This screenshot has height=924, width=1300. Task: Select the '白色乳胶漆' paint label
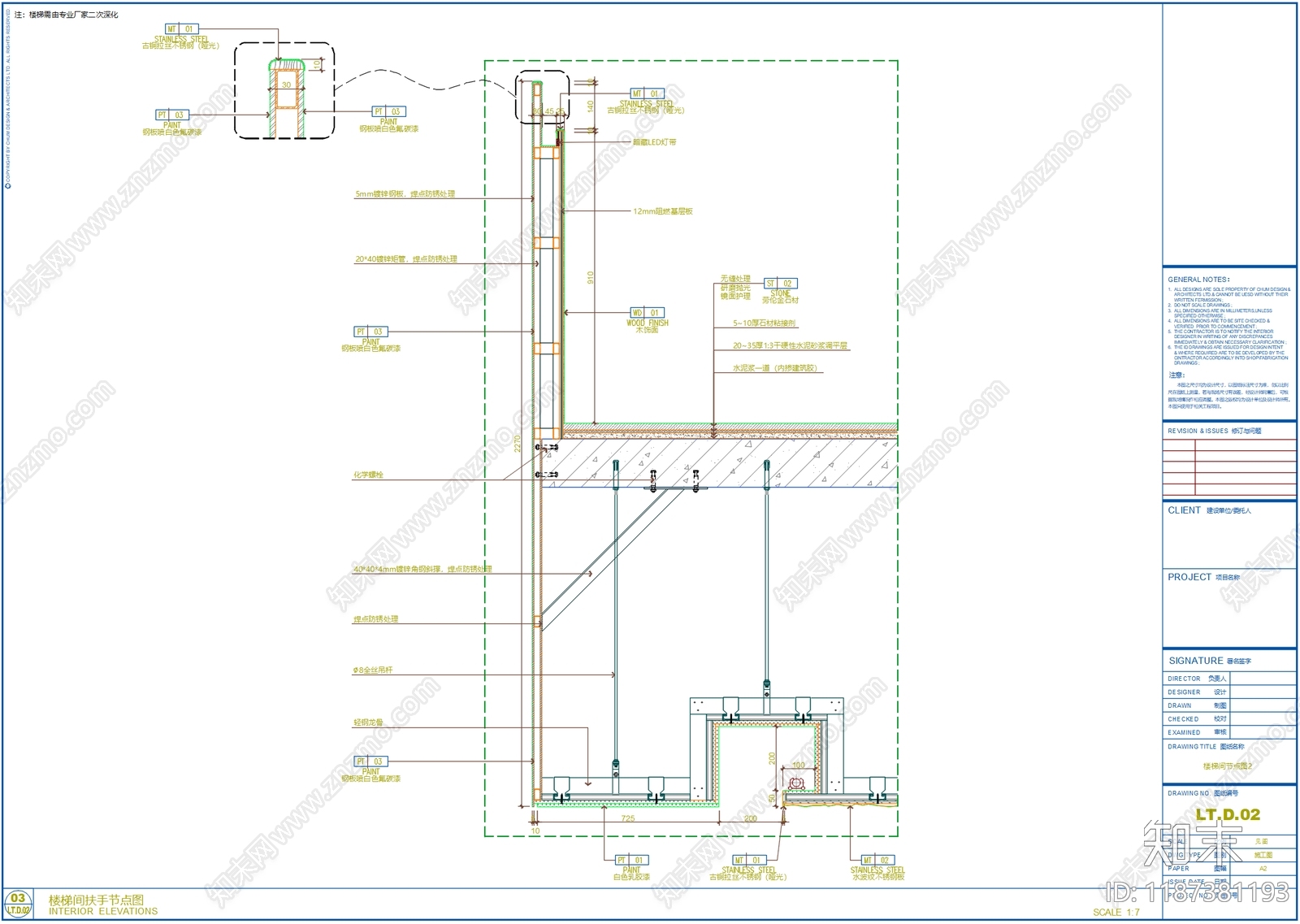pyautogui.click(x=631, y=877)
